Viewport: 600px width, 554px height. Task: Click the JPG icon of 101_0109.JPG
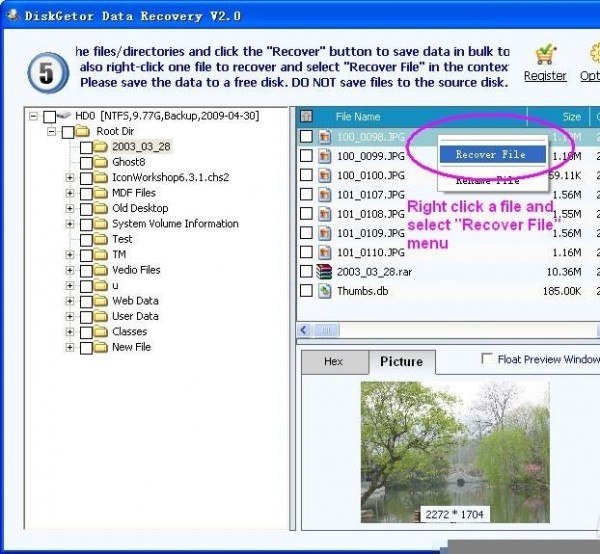324,233
